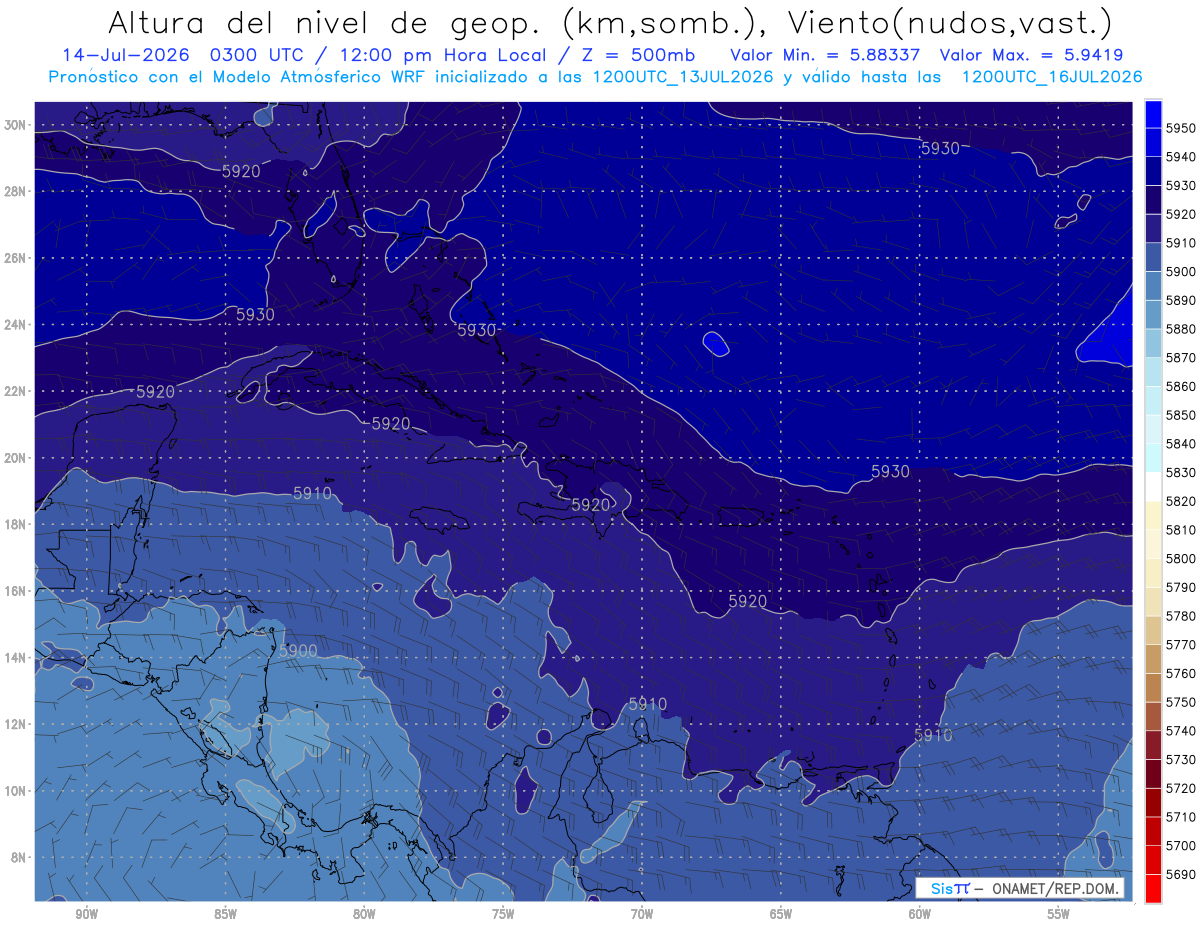
Task: Click the colorbar swatch between 5920 and 5910
Action: click(1153, 228)
